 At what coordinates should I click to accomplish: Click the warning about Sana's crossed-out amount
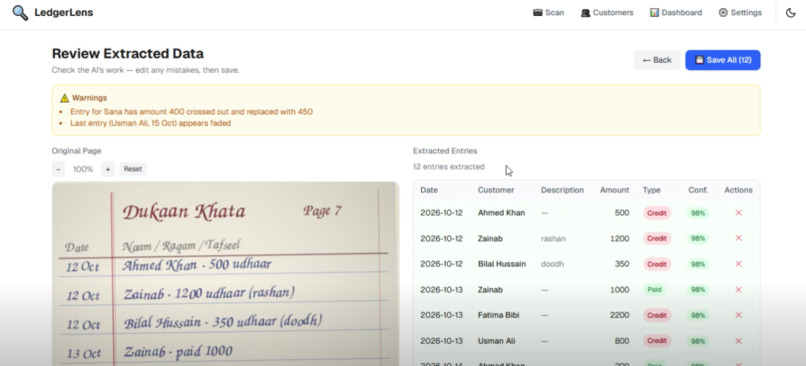coord(192,112)
